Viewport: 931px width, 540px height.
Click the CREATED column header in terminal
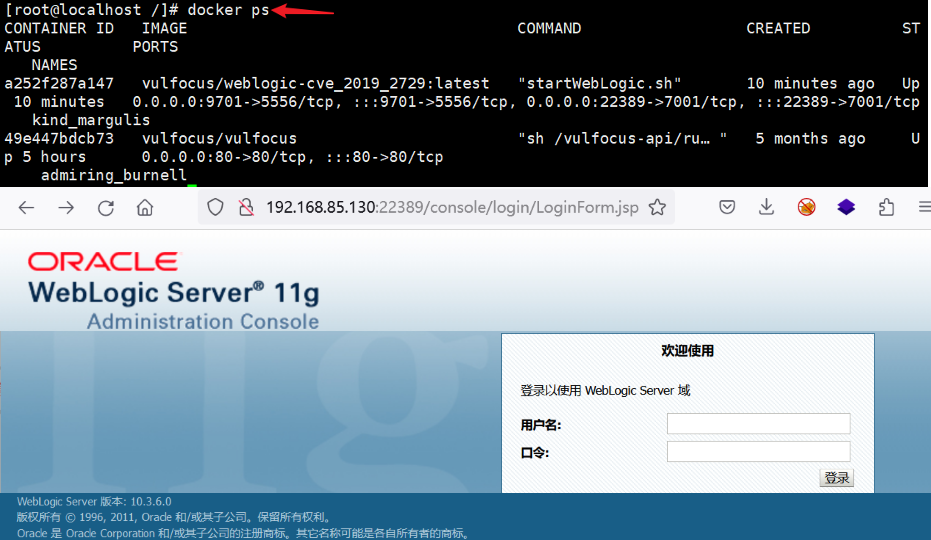pos(778,29)
